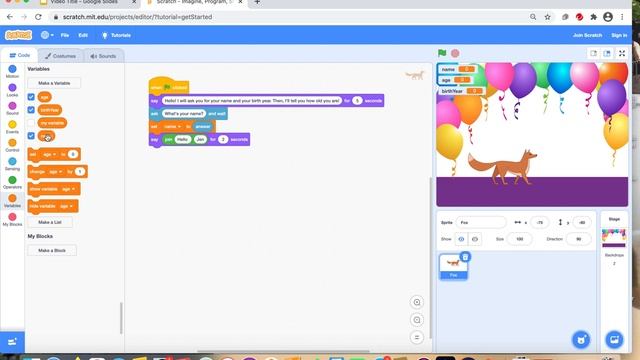The width and height of the screenshot is (640, 360).
Task: Select the Control block category
Action: [12, 146]
